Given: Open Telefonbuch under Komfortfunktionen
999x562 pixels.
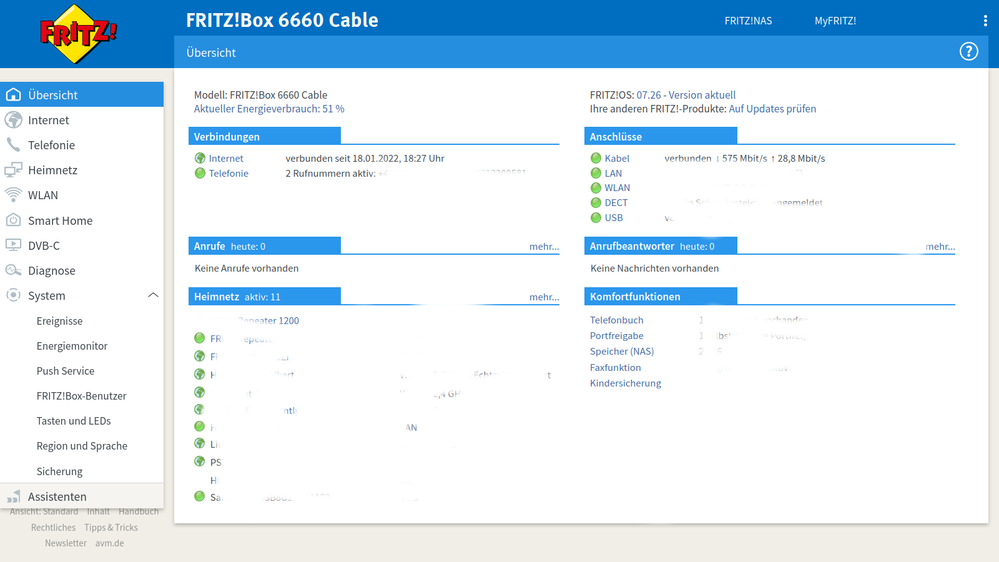Looking at the screenshot, I should click(x=617, y=320).
